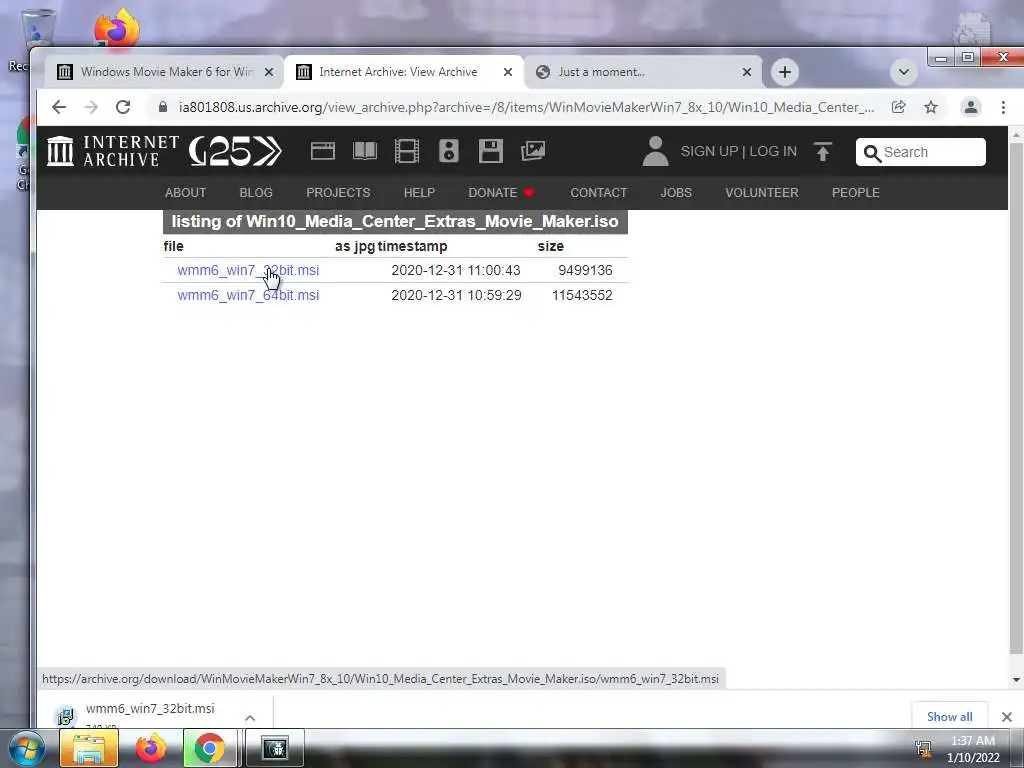1024x768 pixels.
Task: Click the address bar URL
Action: (x=526, y=107)
